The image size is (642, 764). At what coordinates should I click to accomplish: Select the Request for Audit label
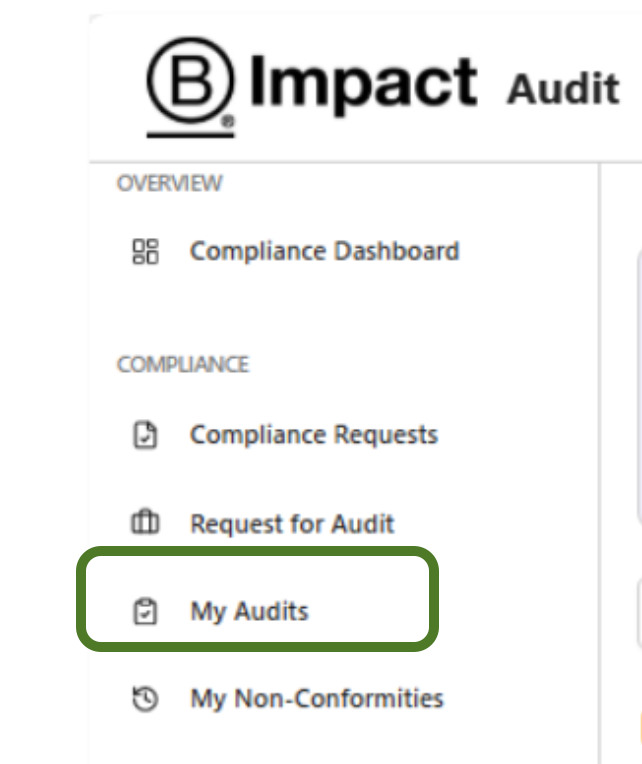(x=292, y=524)
